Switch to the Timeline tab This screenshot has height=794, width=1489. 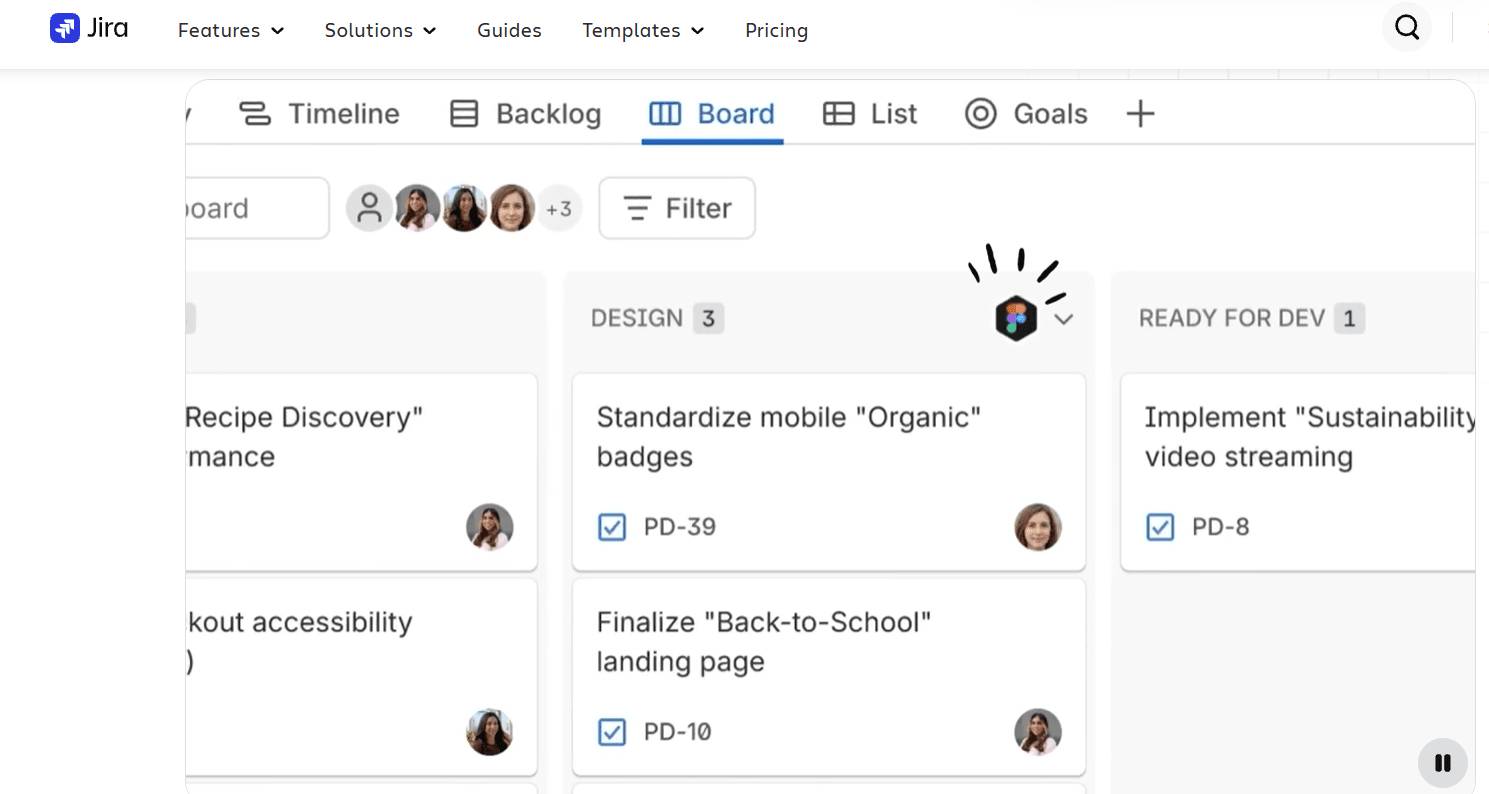319,114
